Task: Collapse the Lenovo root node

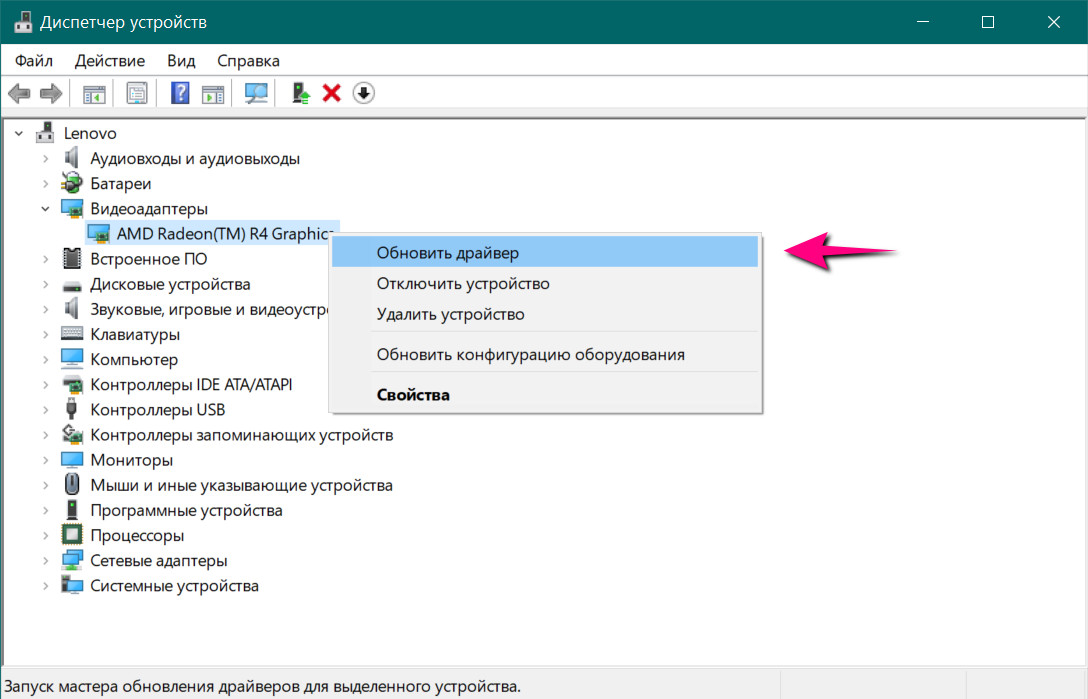Action: tap(19, 133)
